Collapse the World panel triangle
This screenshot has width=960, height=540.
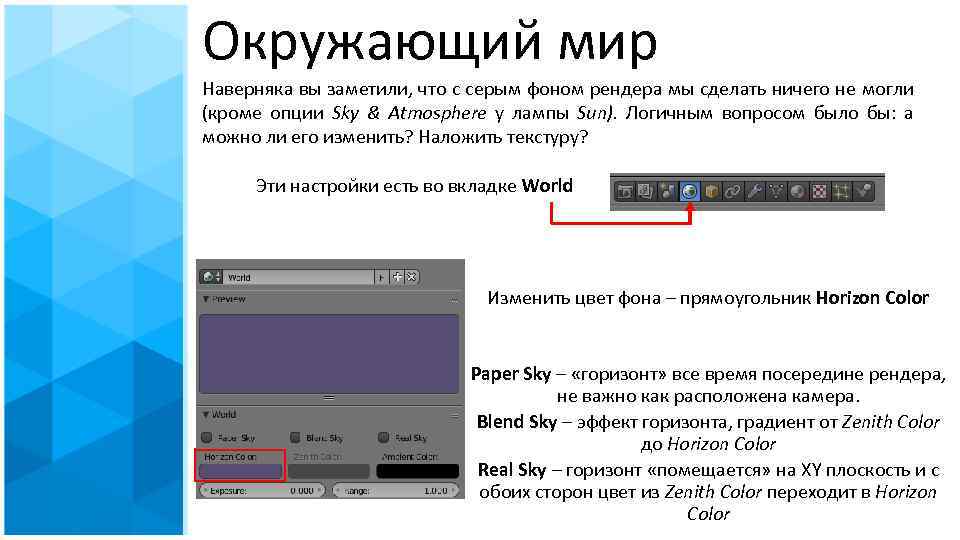pos(206,414)
